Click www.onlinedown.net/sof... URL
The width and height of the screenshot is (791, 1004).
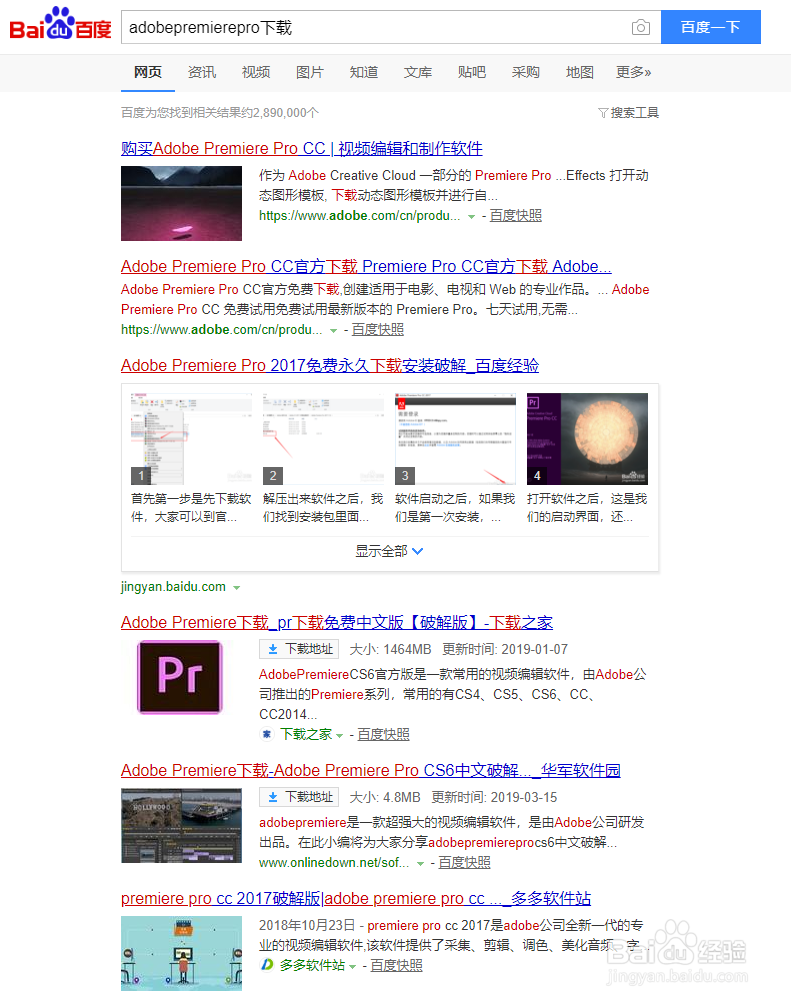click(334, 862)
